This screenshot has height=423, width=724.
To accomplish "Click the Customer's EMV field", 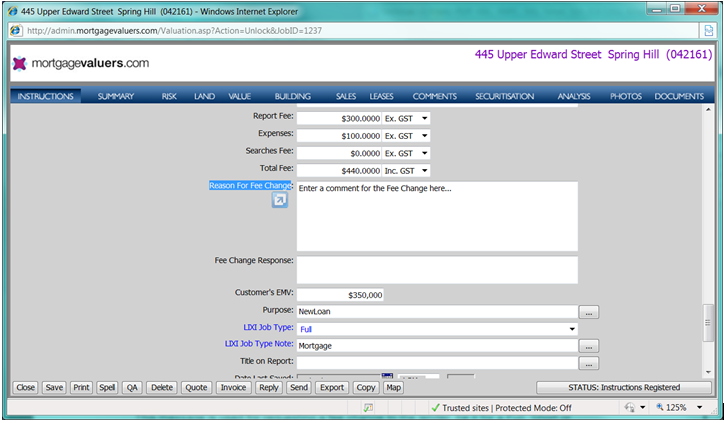I will 340,295.
